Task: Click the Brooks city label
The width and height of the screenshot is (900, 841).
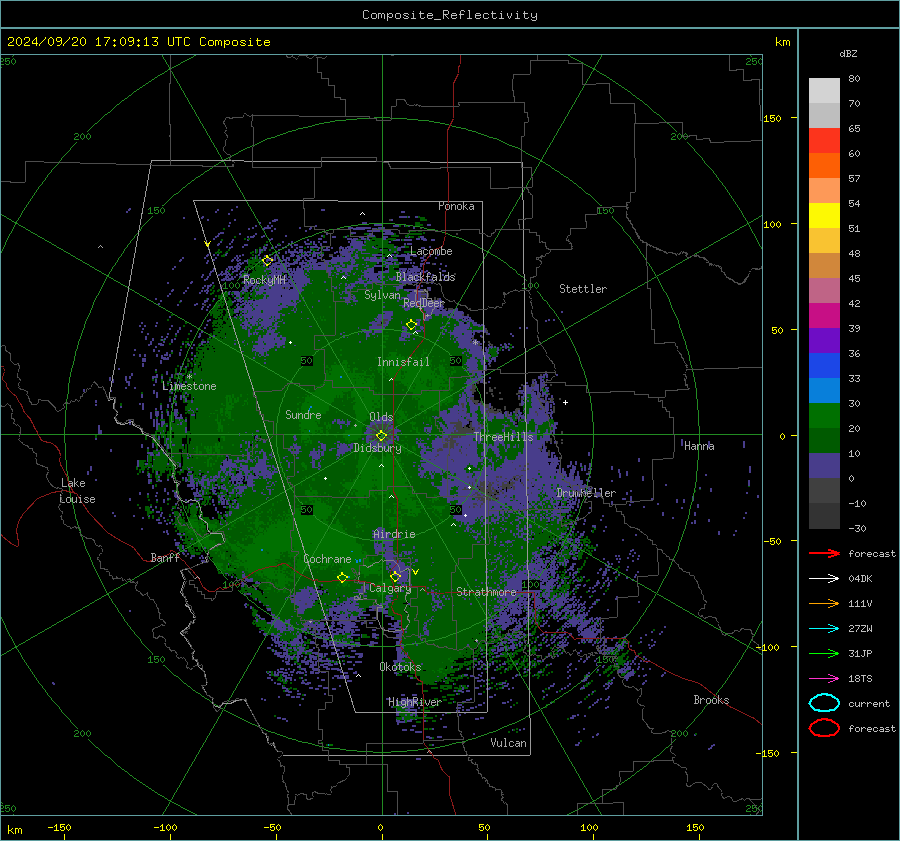Action: coord(711,700)
